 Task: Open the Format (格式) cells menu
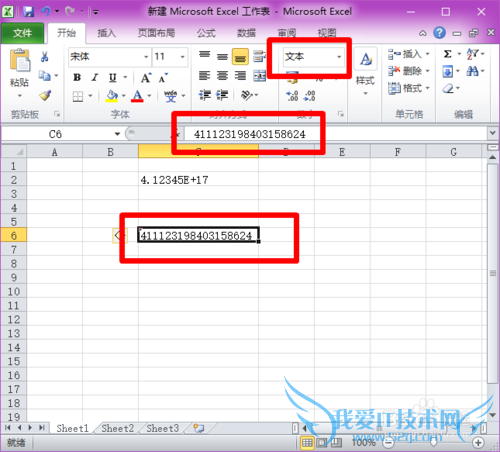[409, 88]
